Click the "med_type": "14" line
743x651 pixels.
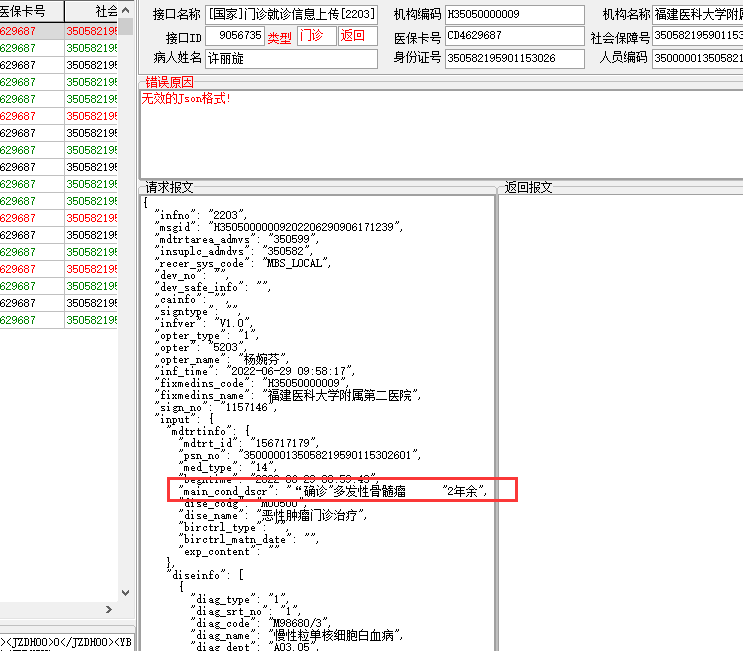point(227,468)
